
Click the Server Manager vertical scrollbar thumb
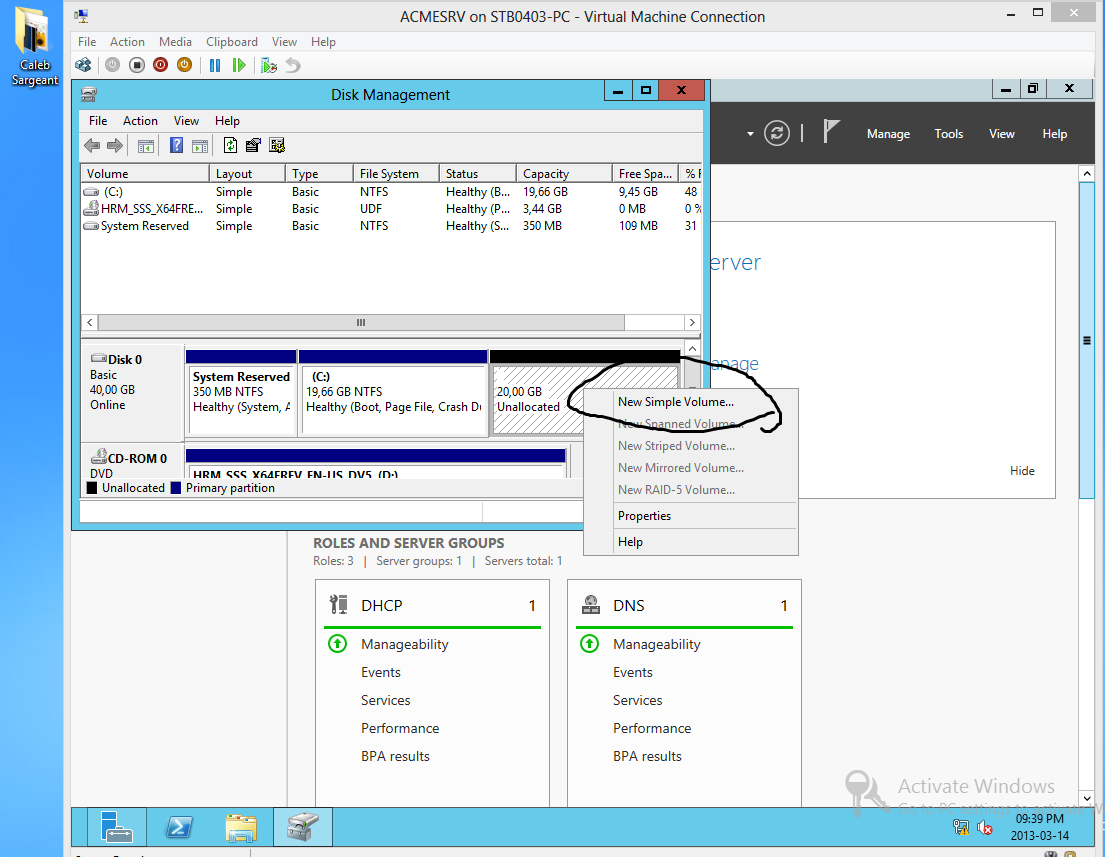[x=1086, y=340]
